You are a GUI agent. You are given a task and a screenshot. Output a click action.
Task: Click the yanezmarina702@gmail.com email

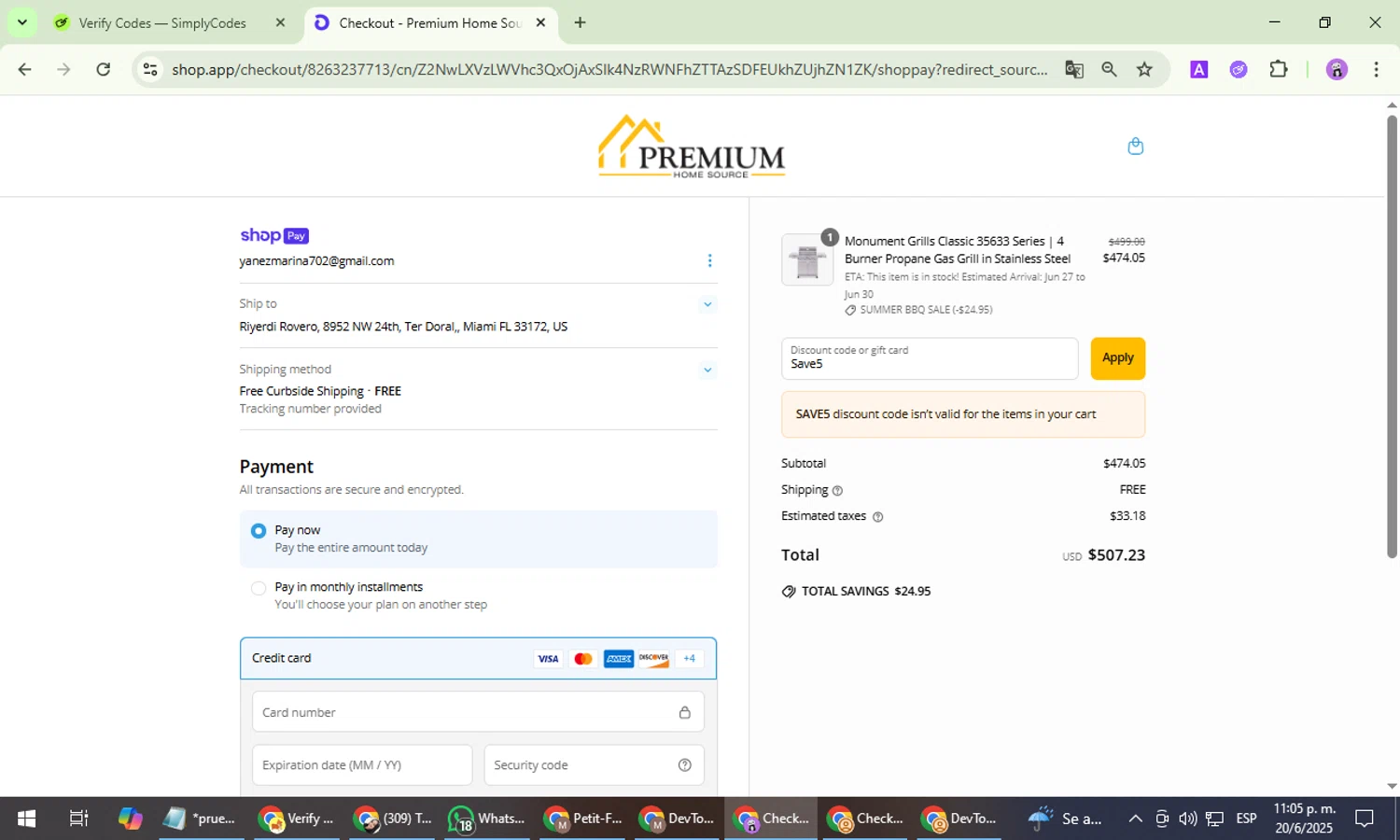(316, 261)
